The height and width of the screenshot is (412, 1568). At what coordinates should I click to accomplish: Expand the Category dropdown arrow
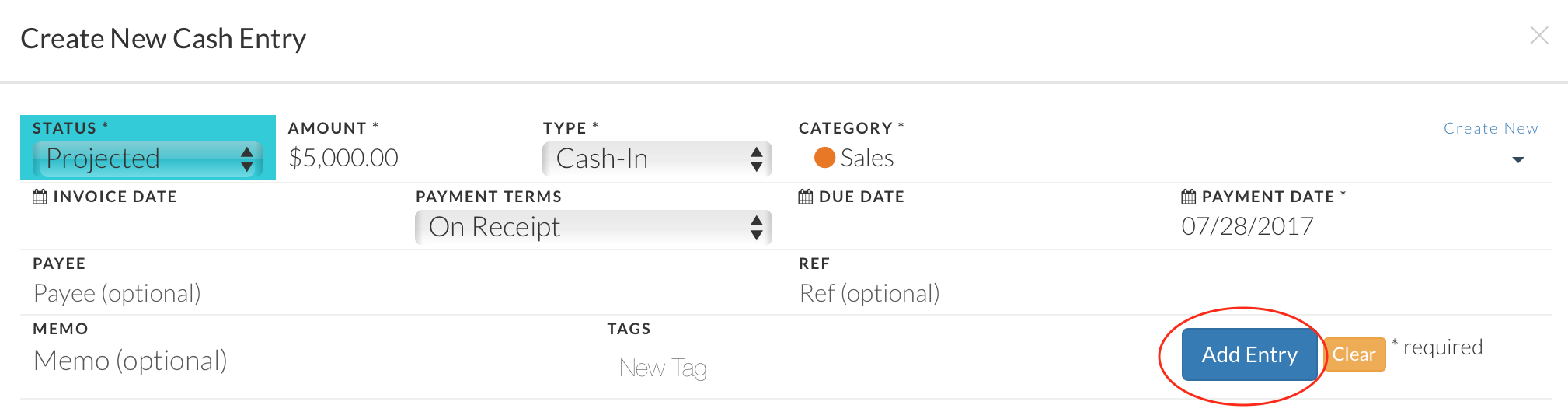coord(1517,160)
